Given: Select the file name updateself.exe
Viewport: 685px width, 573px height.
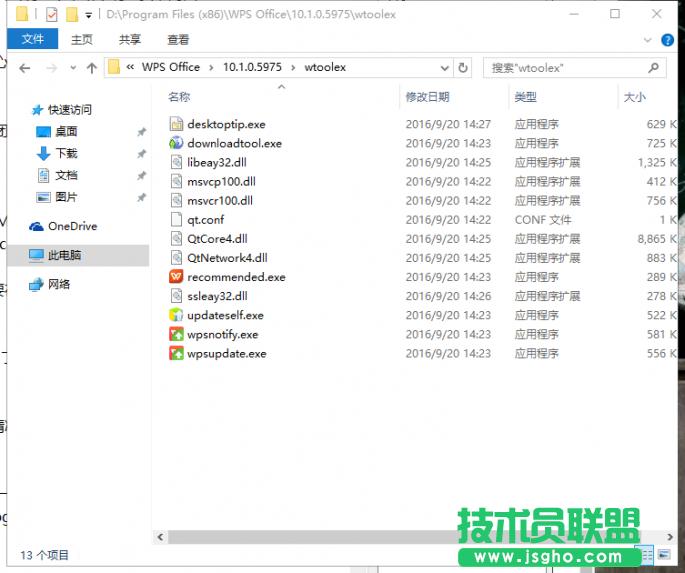Looking at the screenshot, I should point(225,315).
